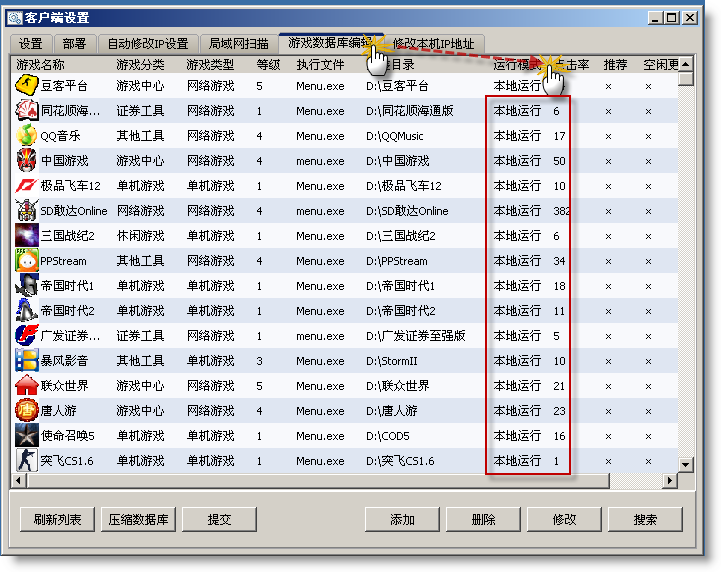
Task: Click the 客户端设置 title bar icon
Action: 15,18
